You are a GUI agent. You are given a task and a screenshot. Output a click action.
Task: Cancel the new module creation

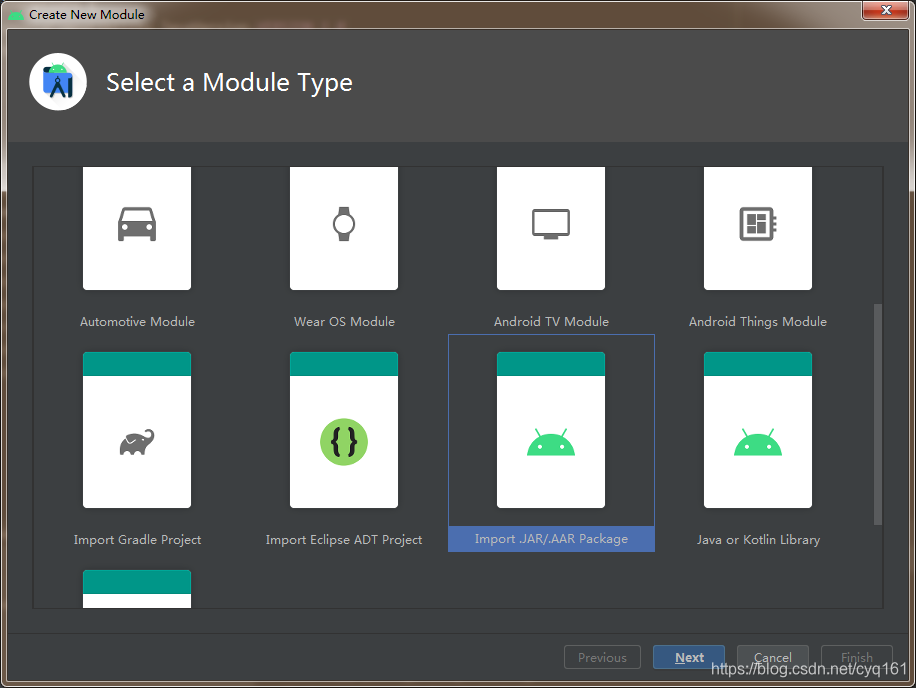(x=773, y=657)
